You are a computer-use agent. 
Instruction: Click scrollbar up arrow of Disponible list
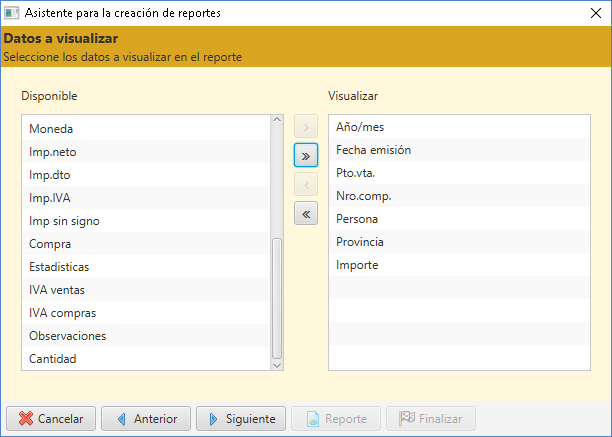[x=277, y=119]
